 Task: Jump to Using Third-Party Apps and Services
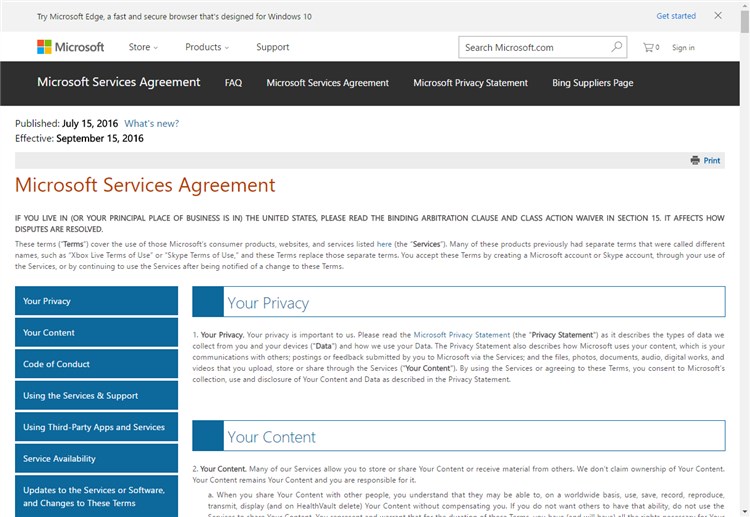click(x=96, y=427)
